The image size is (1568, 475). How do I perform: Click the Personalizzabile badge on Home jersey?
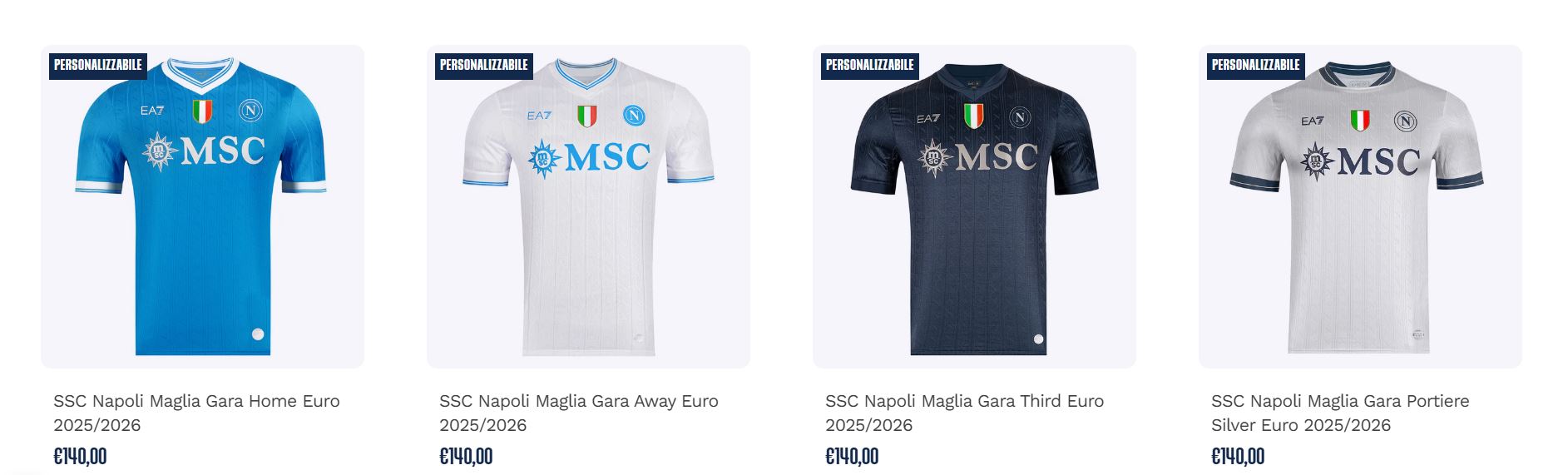[98, 65]
